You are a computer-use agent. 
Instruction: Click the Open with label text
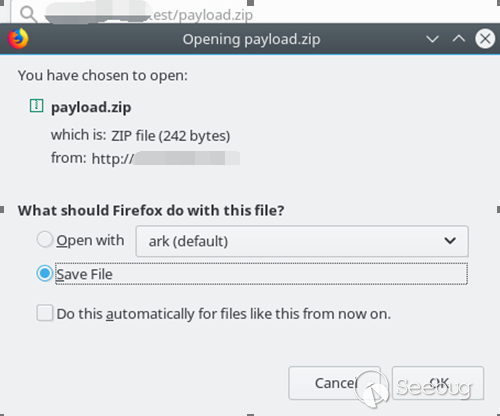pos(90,241)
